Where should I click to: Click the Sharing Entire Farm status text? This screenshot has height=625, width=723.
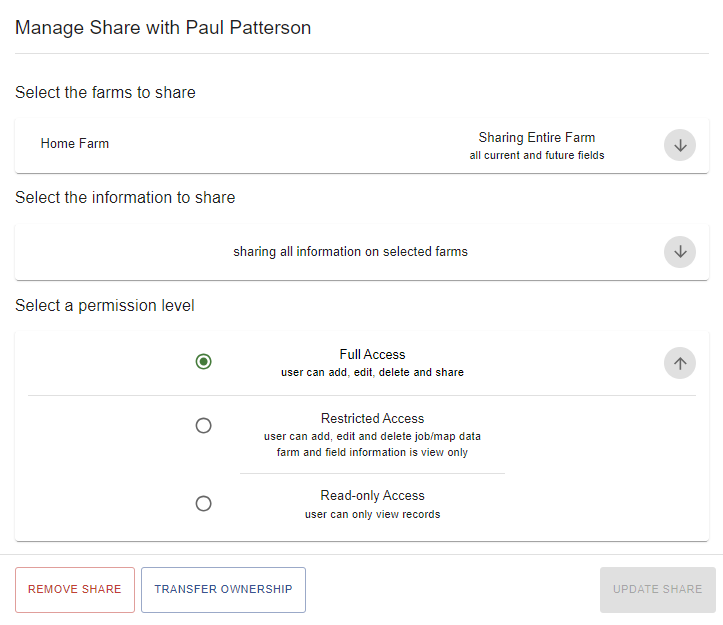[x=537, y=137]
